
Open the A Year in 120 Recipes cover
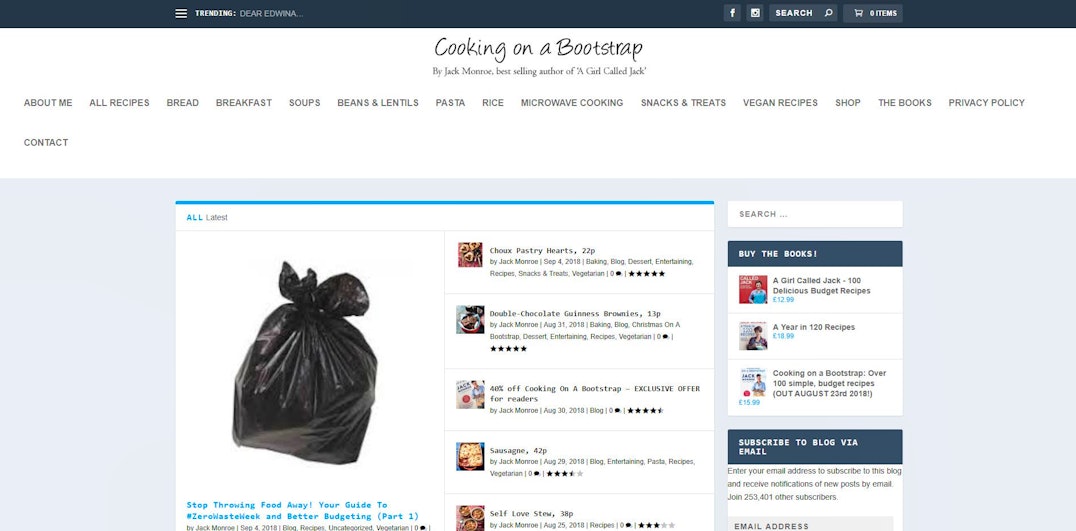pyautogui.click(x=753, y=336)
